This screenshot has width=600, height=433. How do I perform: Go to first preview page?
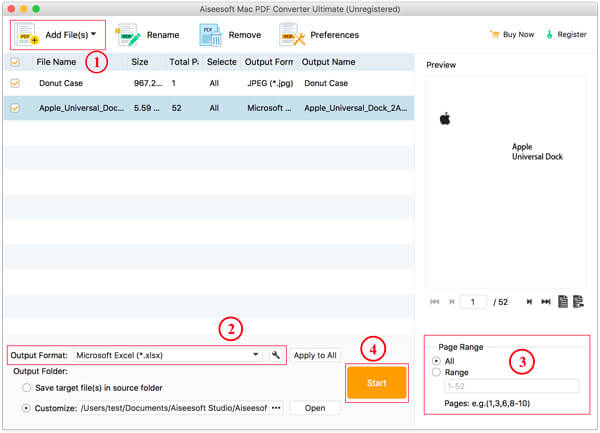(435, 302)
